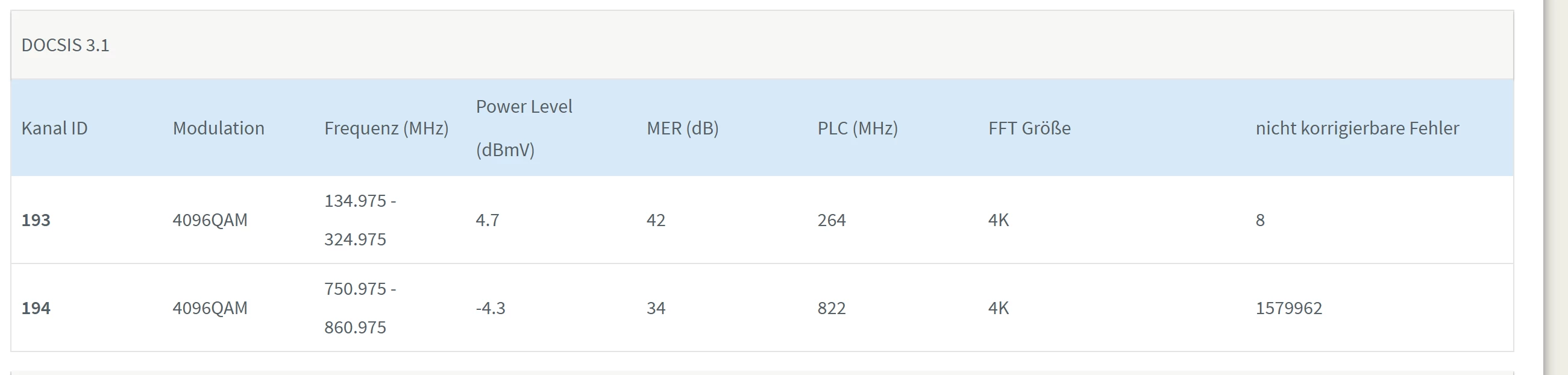Screen dimensions: 1568x375
Task: Click the MER (dB) column header
Action: [x=682, y=128]
